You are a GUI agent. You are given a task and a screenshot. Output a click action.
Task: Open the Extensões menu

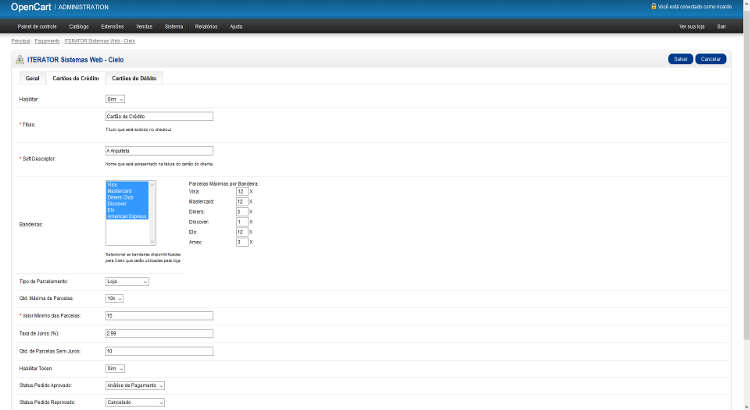(112, 26)
